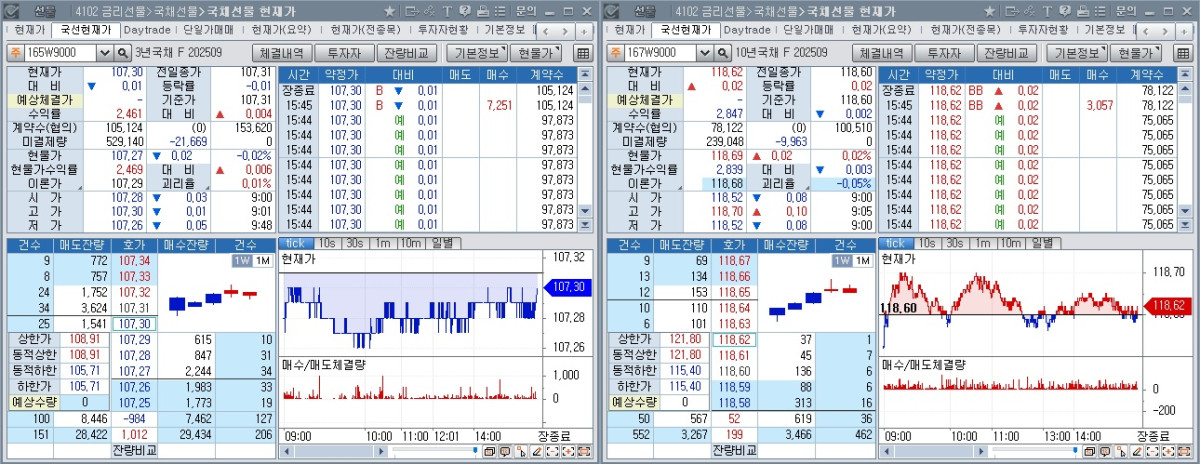This screenshot has width=1200, height=464.
Task: Click the favorites star icon in left window
Action: click(389, 11)
